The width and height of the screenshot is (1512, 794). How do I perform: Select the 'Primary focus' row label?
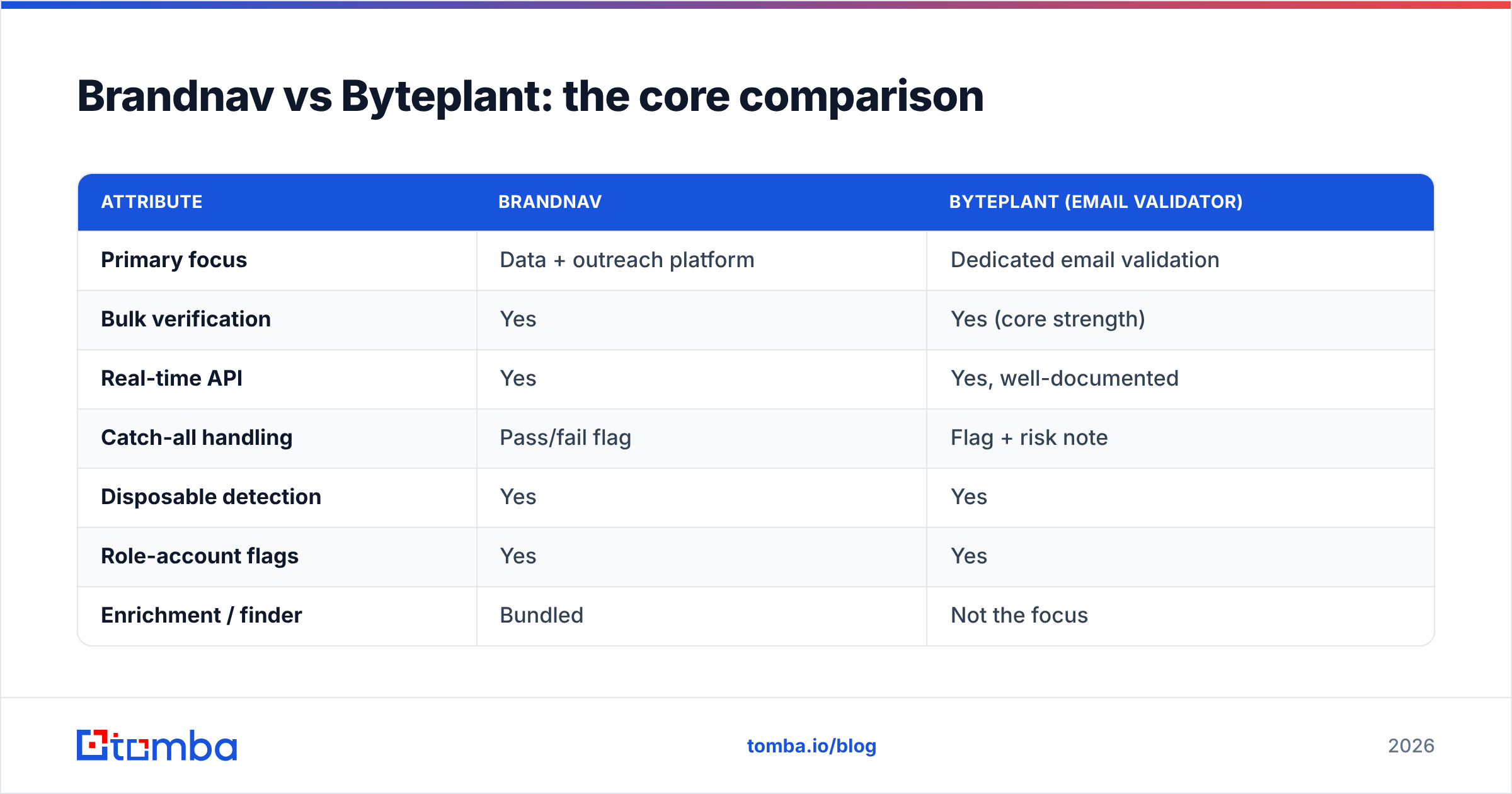174,260
